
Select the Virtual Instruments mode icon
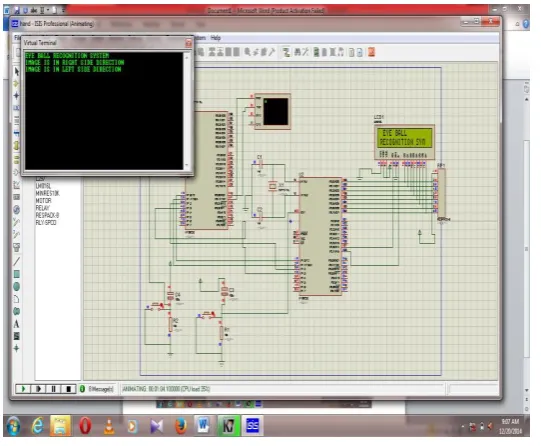(x=17, y=247)
